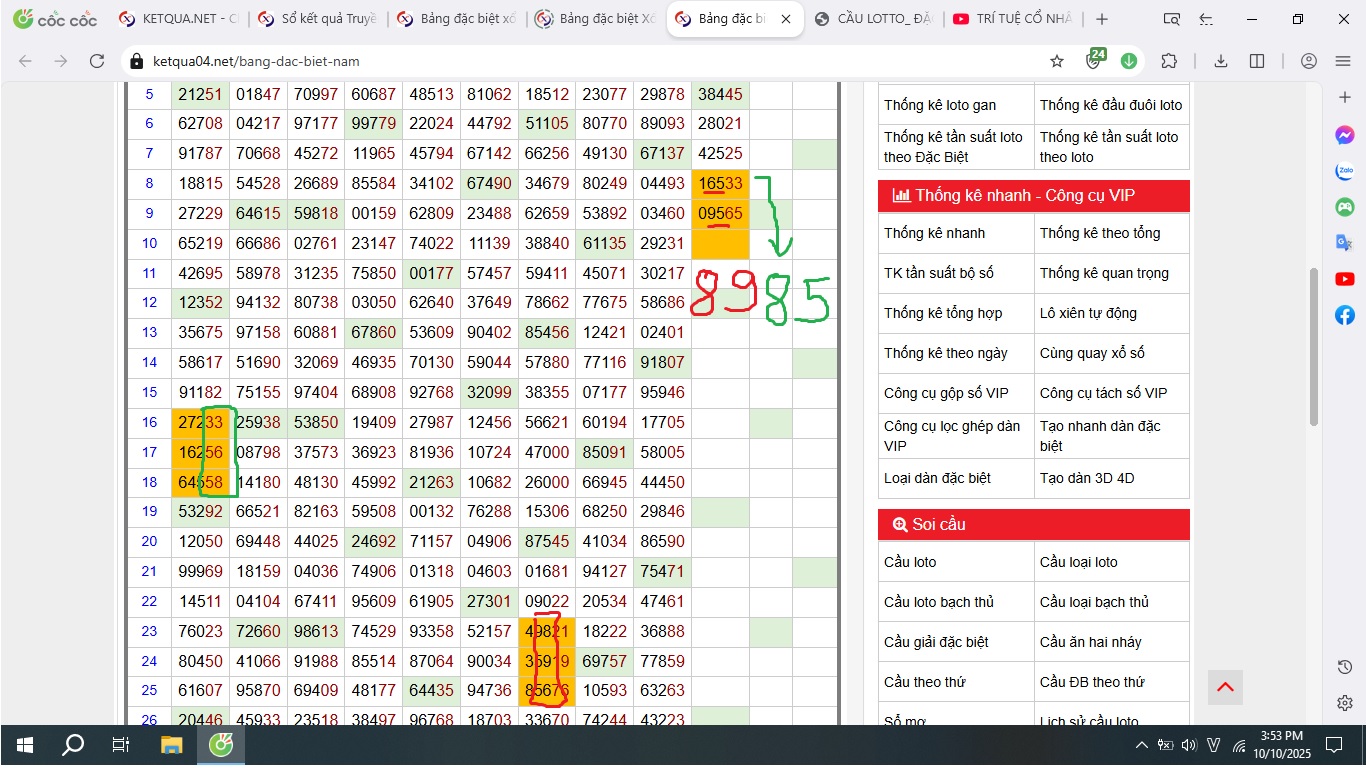
Task: Show hidden system tray icons
Action: (x=1141, y=745)
